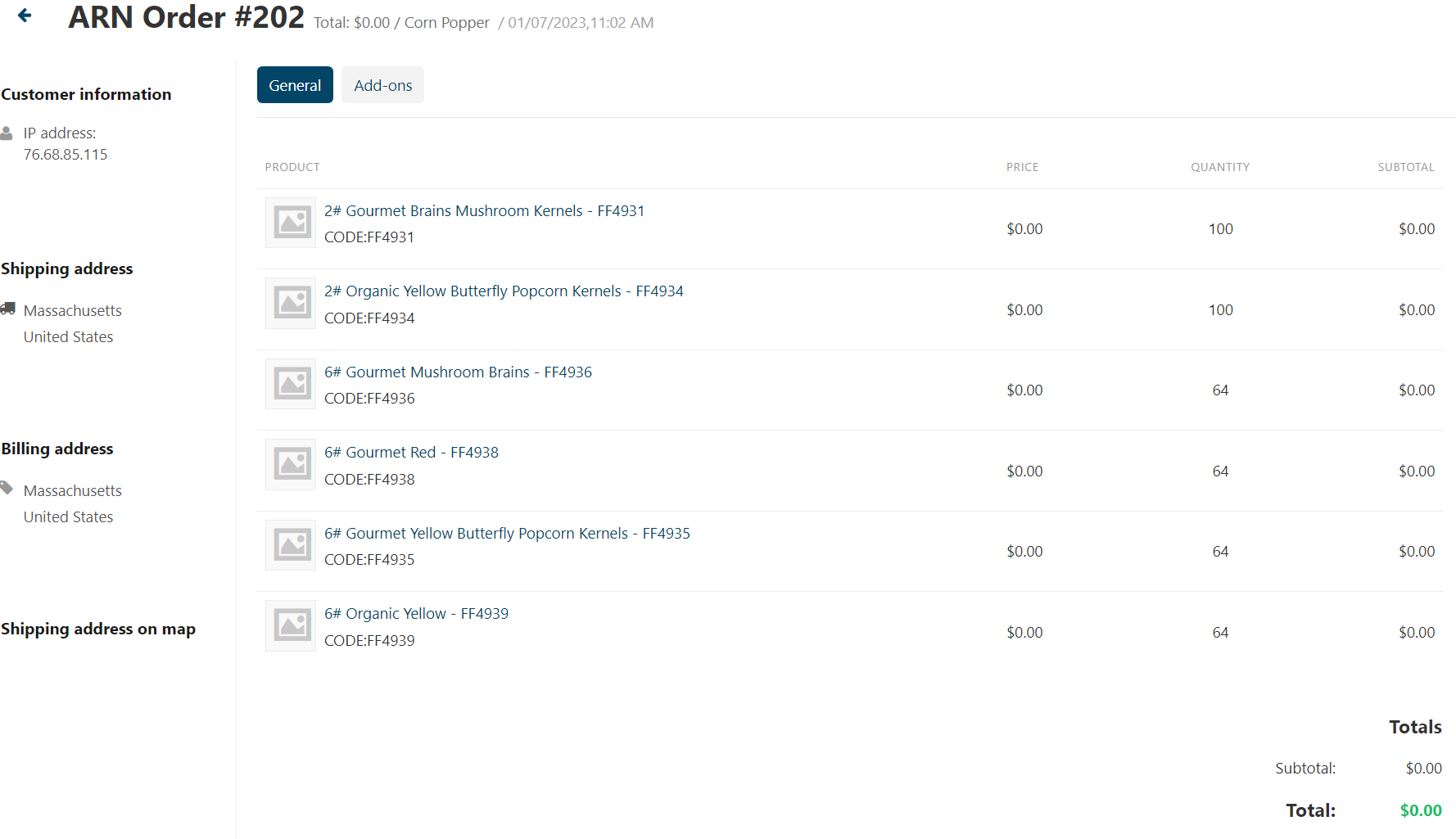The width and height of the screenshot is (1456, 839).
Task: Open 2# Gourmet Brains Mushroom Kernels link
Action: [x=484, y=211]
